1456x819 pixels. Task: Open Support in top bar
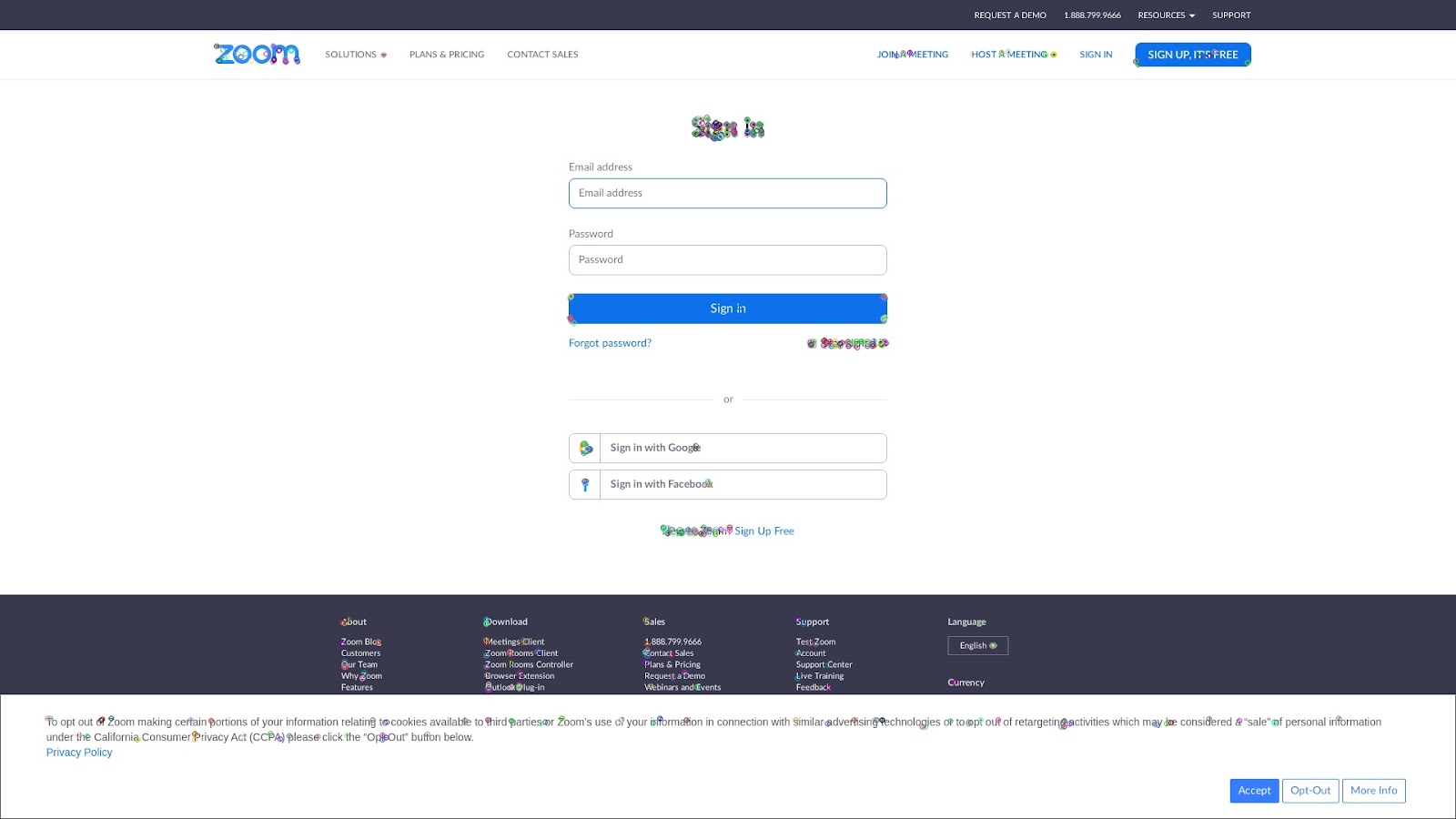(x=1231, y=15)
